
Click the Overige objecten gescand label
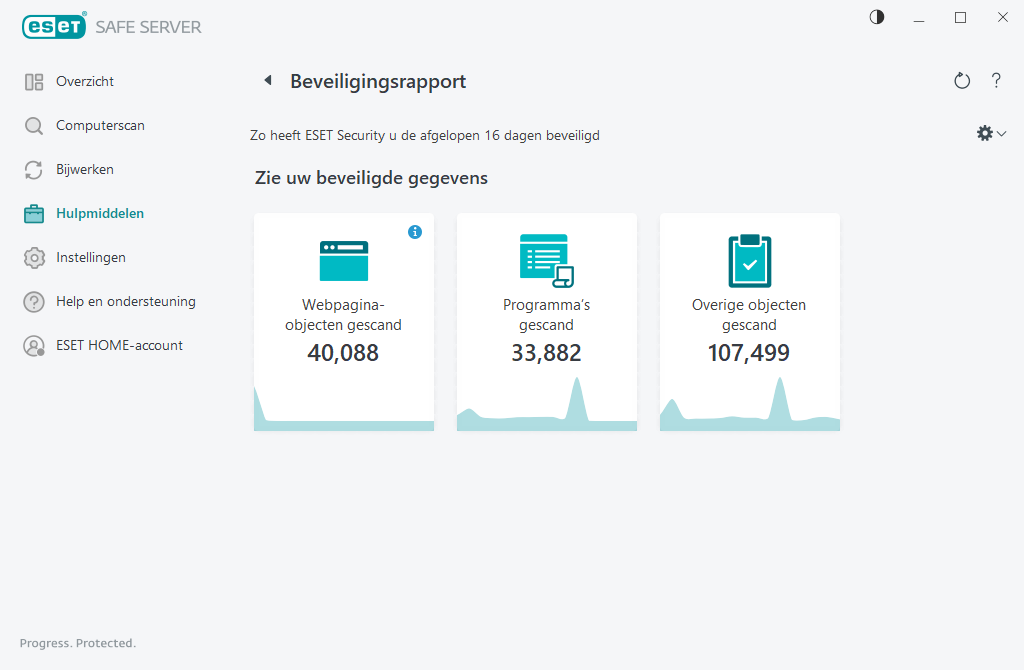(x=749, y=315)
